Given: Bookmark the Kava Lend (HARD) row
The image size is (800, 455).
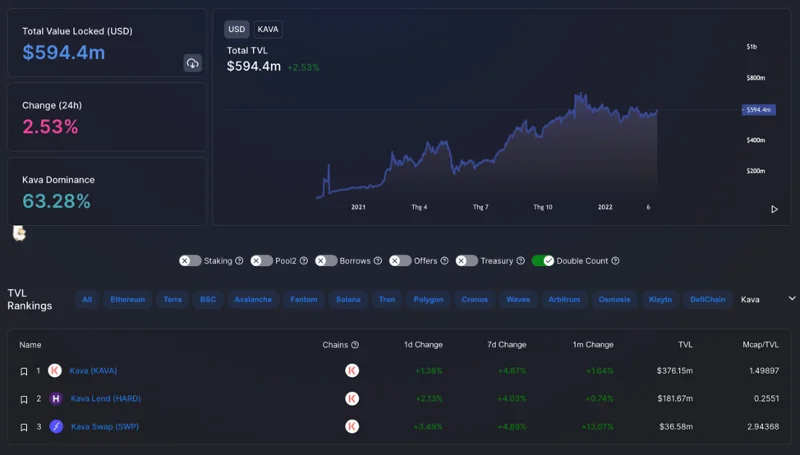Looking at the screenshot, I should point(23,399).
